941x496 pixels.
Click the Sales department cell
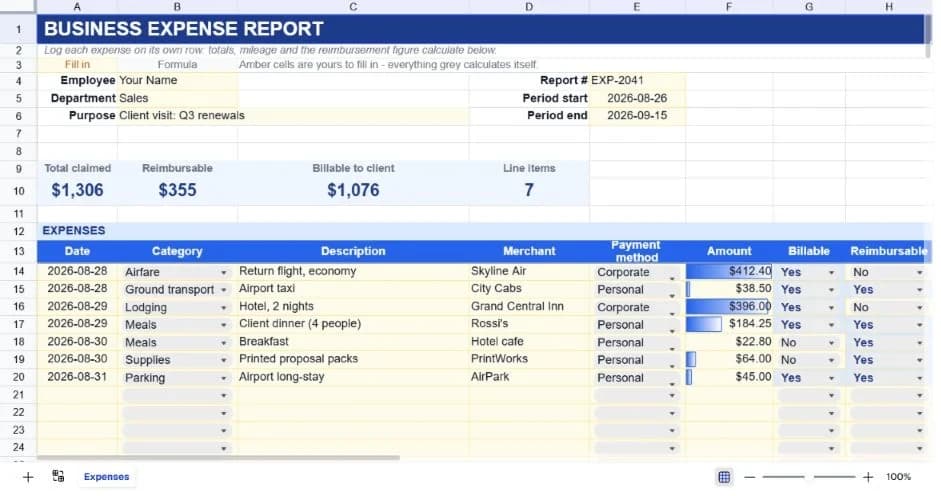(x=178, y=98)
